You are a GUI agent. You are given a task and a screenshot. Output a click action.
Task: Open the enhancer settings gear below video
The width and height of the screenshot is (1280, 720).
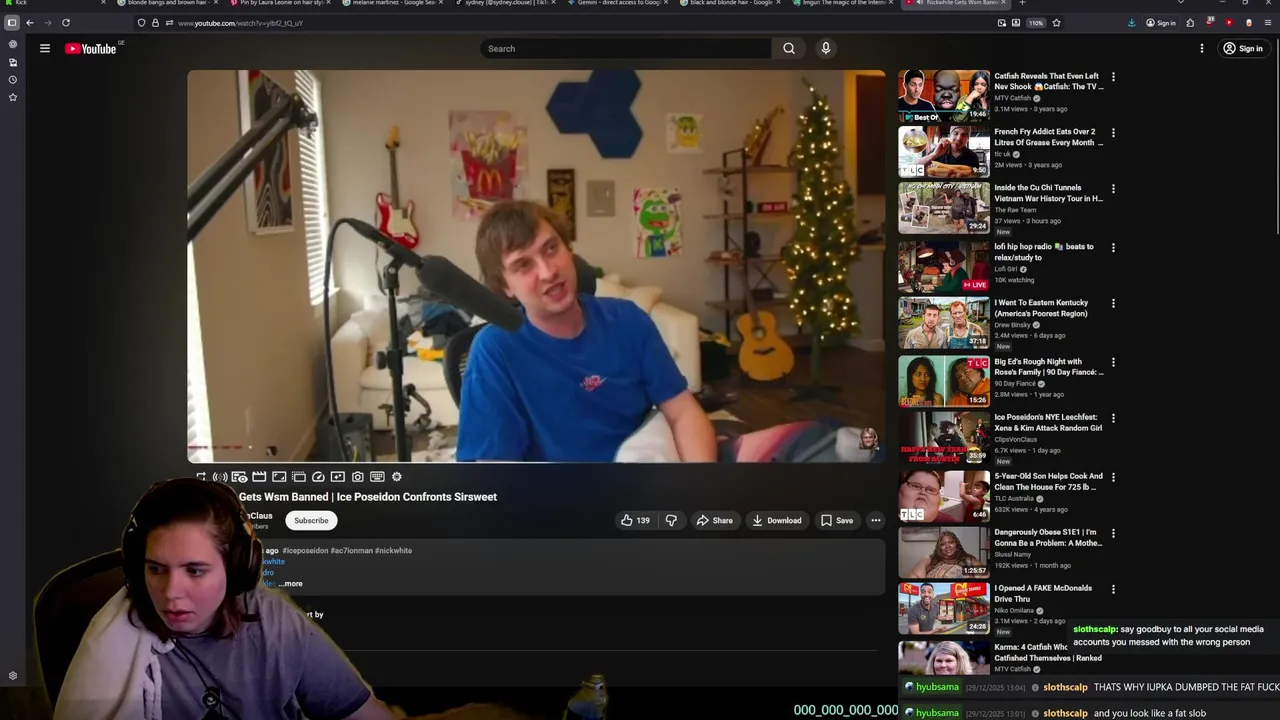[396, 477]
